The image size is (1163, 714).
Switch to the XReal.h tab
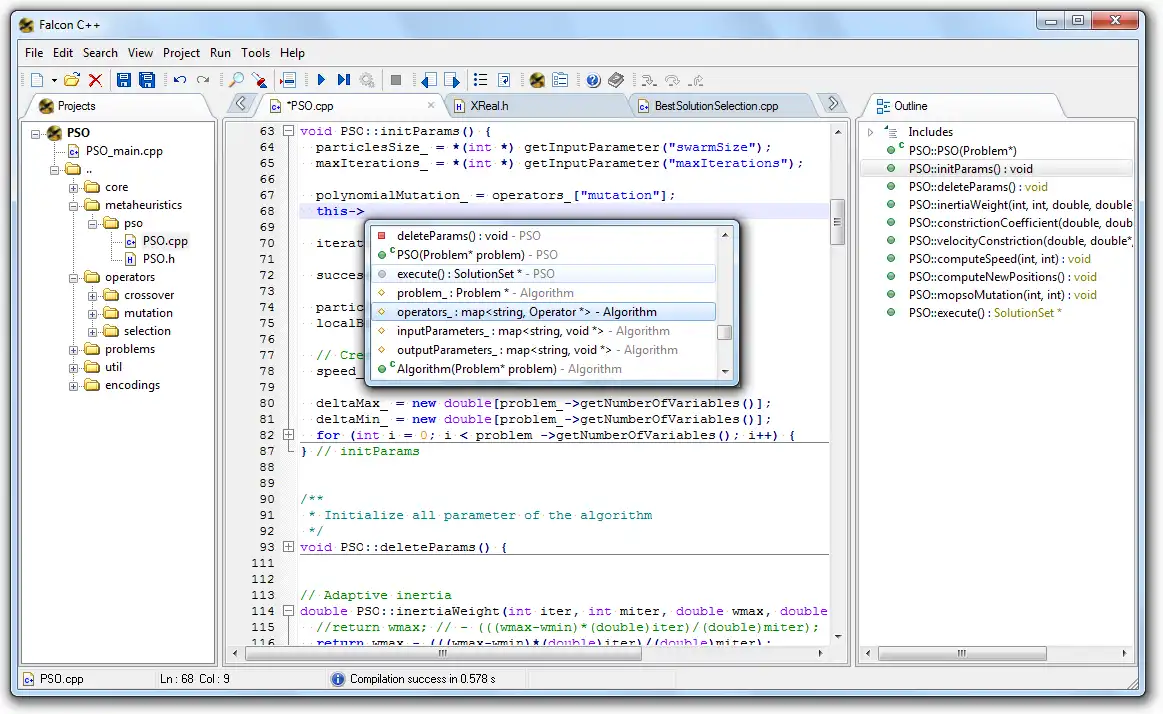tap(490, 105)
